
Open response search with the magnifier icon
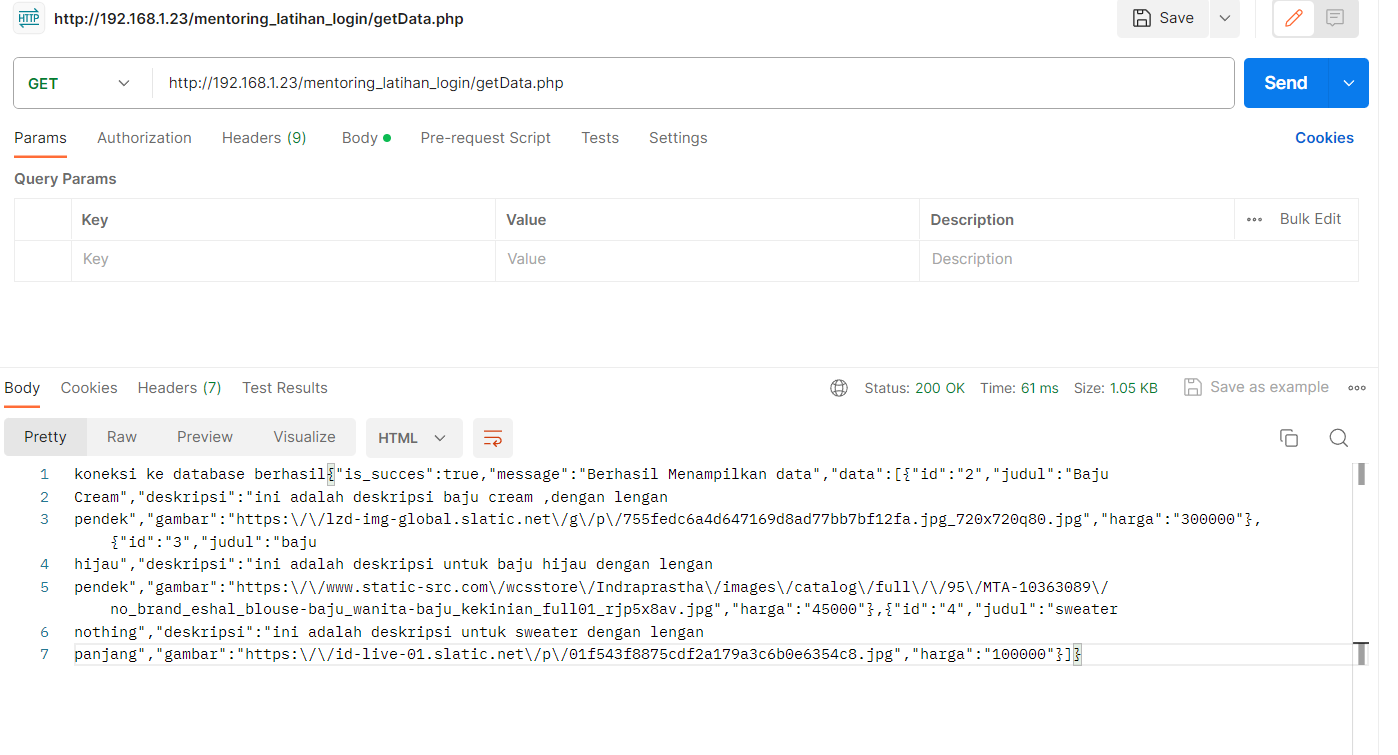(x=1337, y=437)
